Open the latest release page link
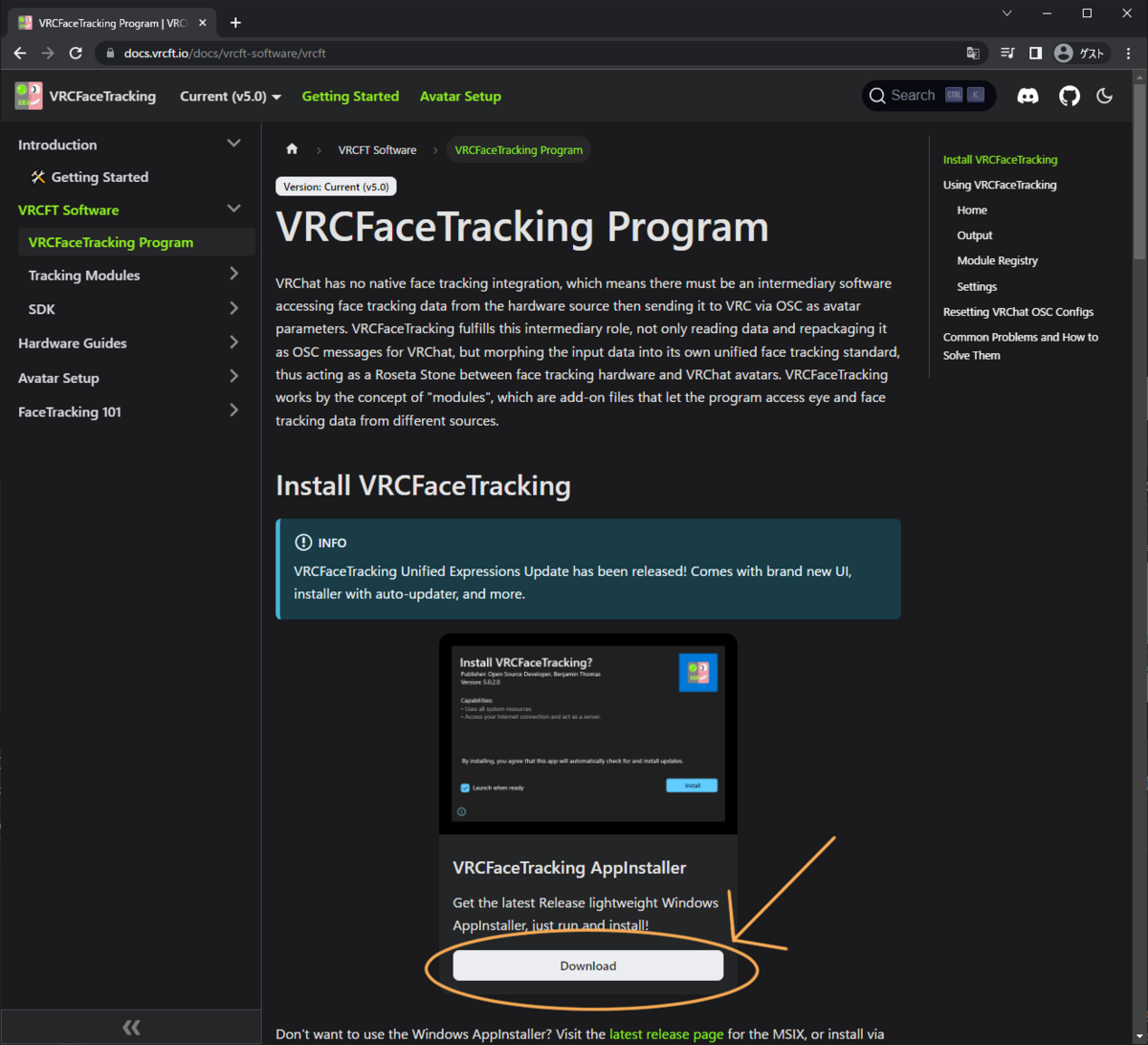The height and width of the screenshot is (1045, 1148). tap(667, 1034)
